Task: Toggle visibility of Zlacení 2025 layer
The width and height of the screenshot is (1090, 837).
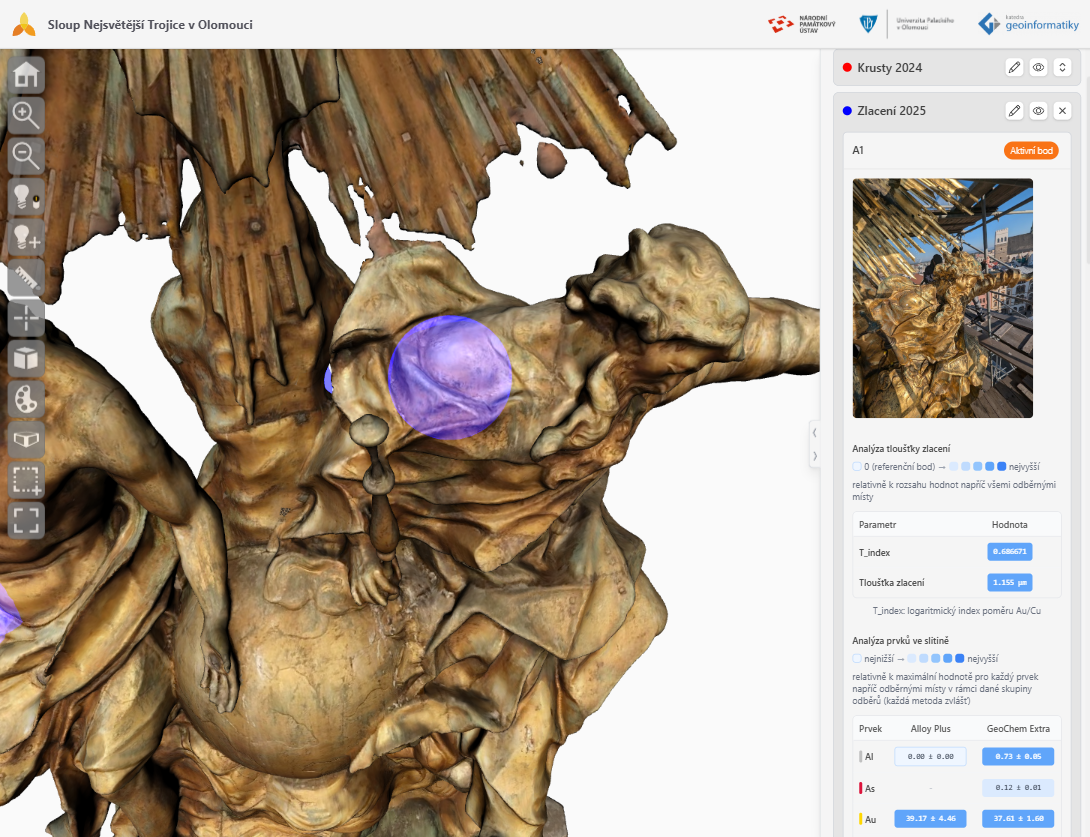Action: click(x=1038, y=111)
